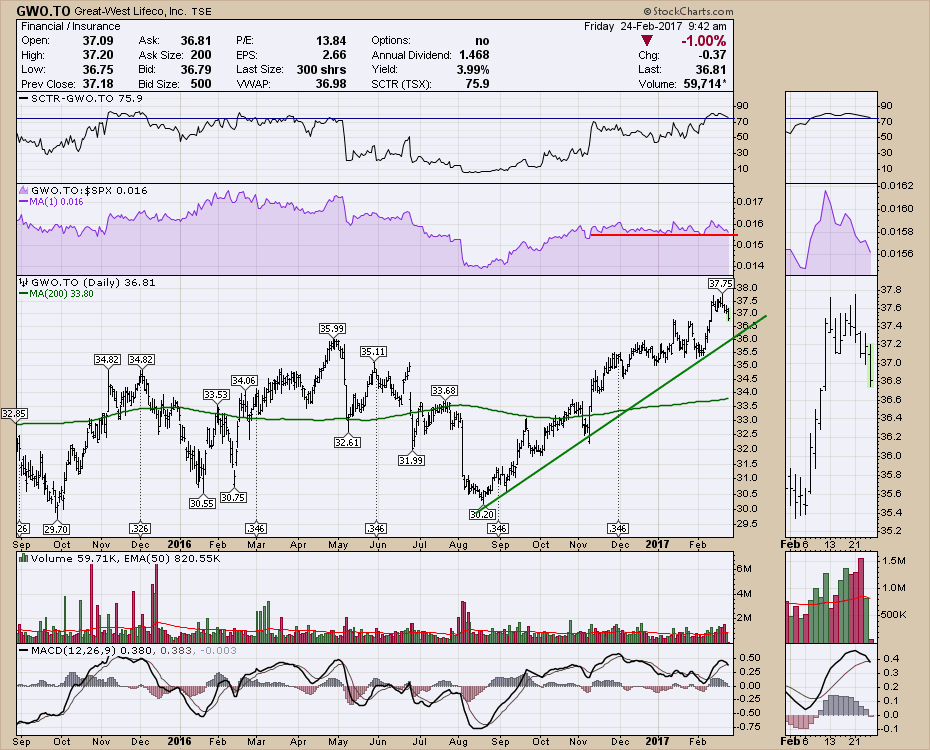Click the Chg value -0.37
Viewport: 930px width, 750px height.
(712, 55)
